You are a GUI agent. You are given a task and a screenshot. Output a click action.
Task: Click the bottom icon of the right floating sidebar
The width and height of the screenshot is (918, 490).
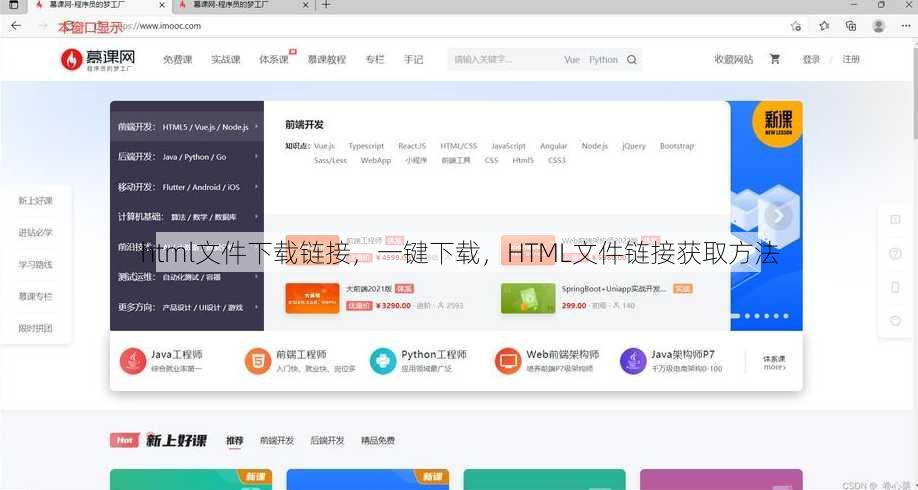pyautogui.click(x=895, y=321)
